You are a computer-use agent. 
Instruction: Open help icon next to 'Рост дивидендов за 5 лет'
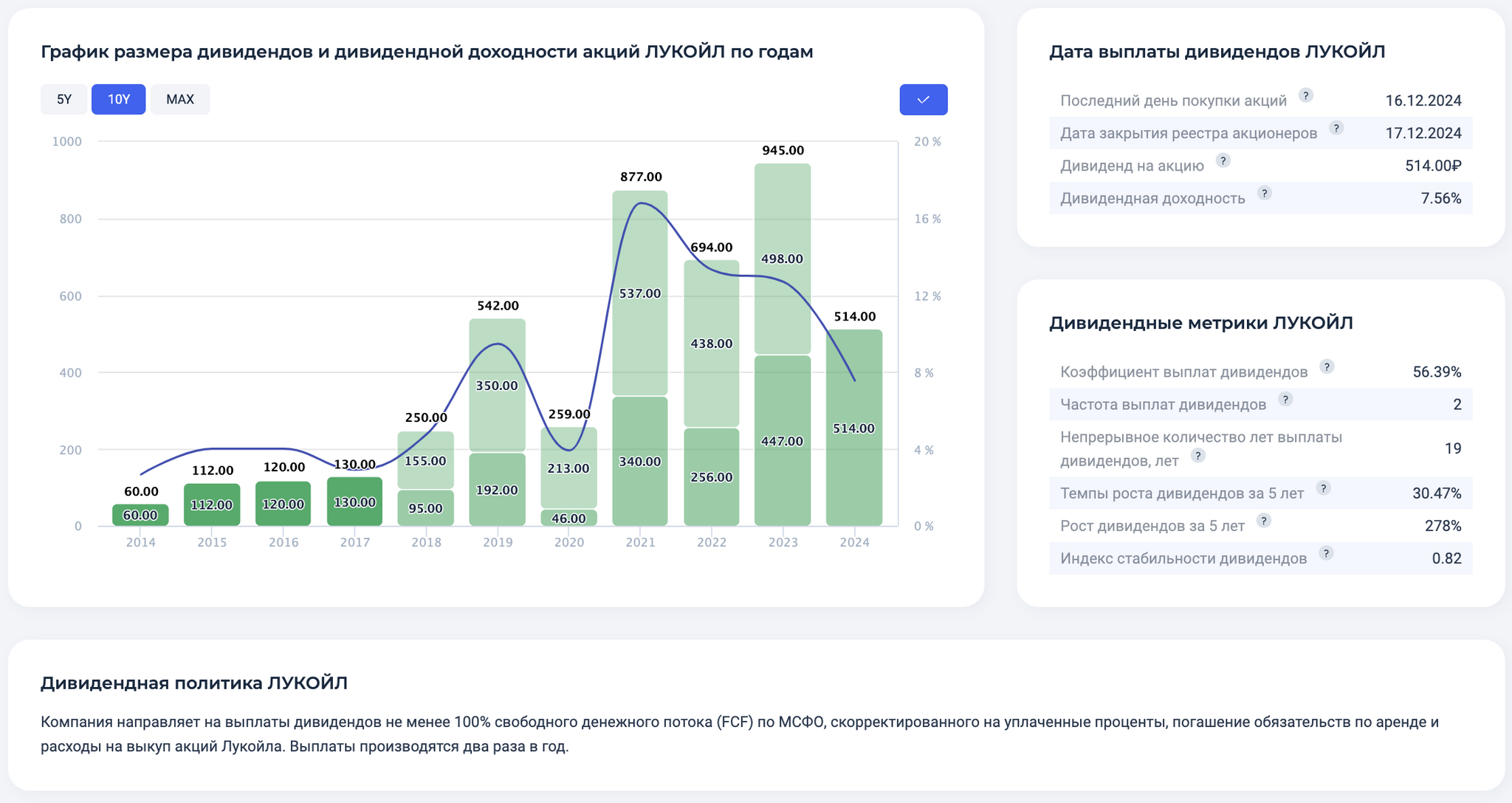coord(1263,520)
